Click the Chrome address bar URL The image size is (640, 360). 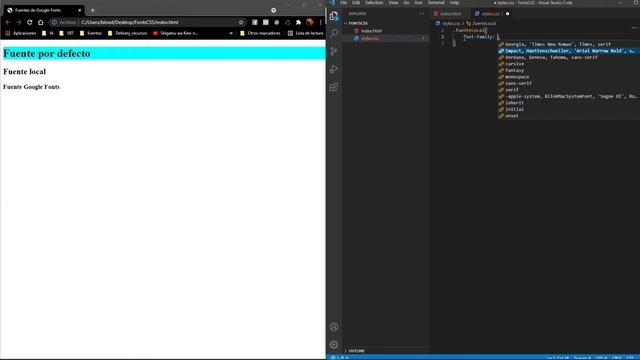tap(130, 22)
